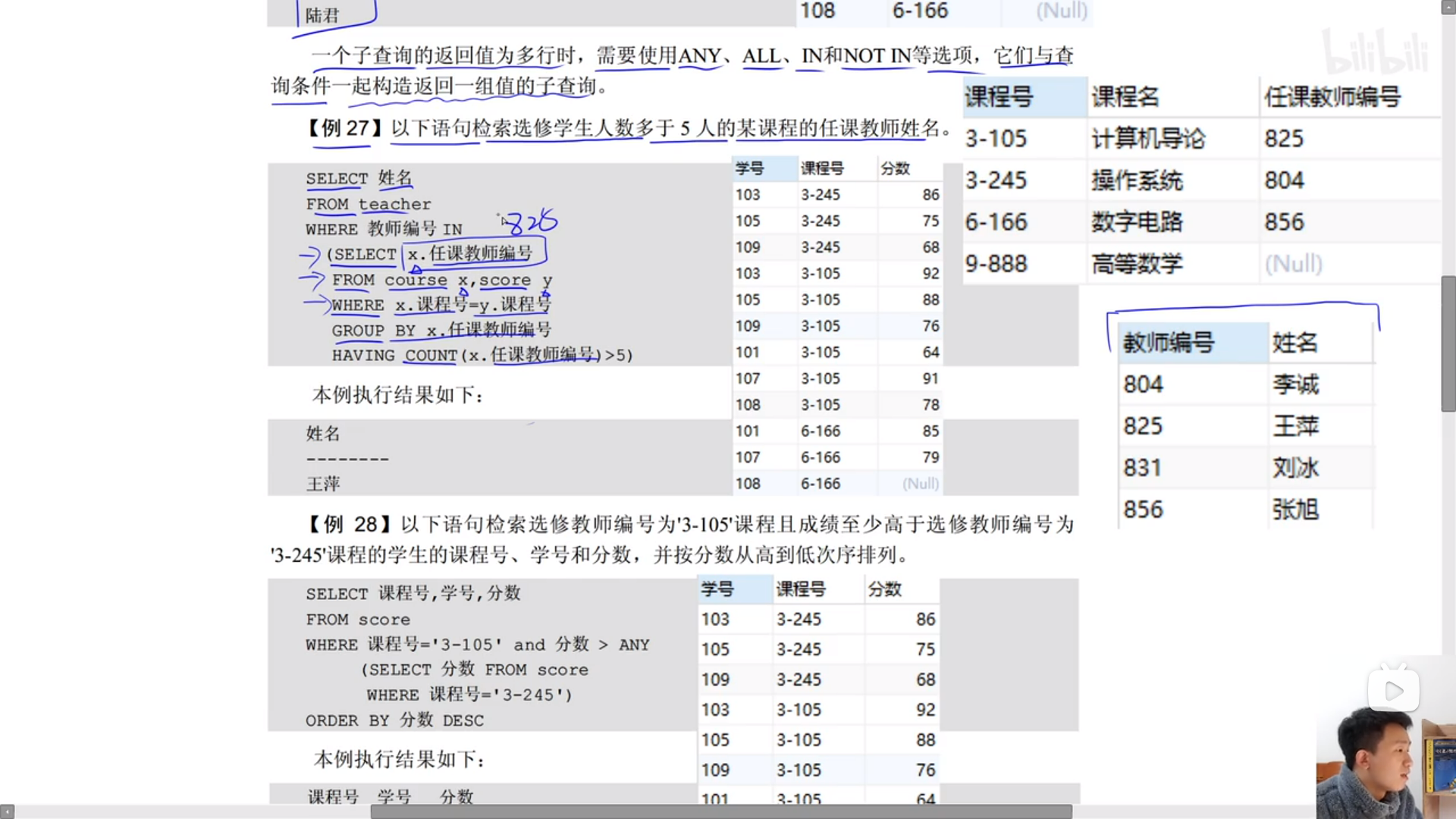Image resolution: width=1456 pixels, height=819 pixels.
Task: Click the 'SELECT 课程号,学号,分数' code line
Action: (413, 594)
